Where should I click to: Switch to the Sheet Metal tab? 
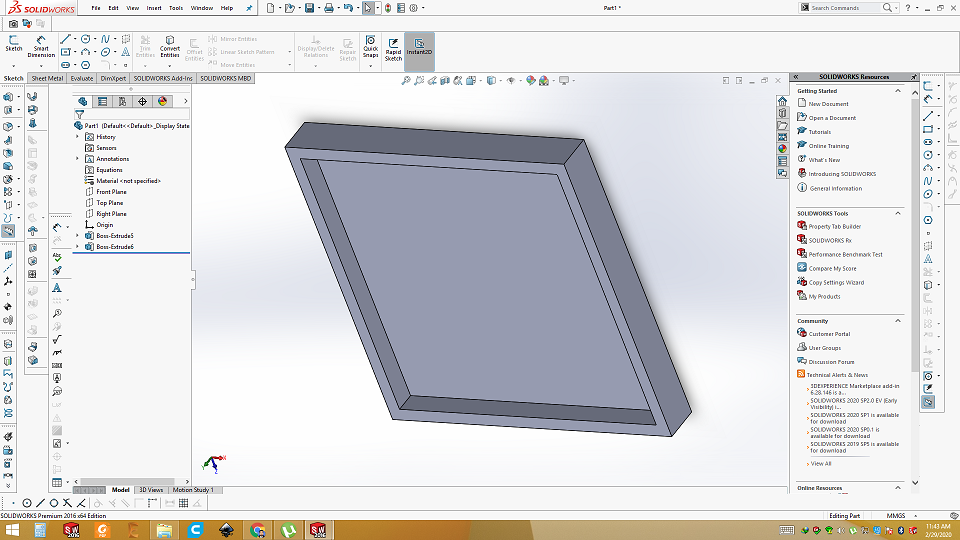[47, 78]
